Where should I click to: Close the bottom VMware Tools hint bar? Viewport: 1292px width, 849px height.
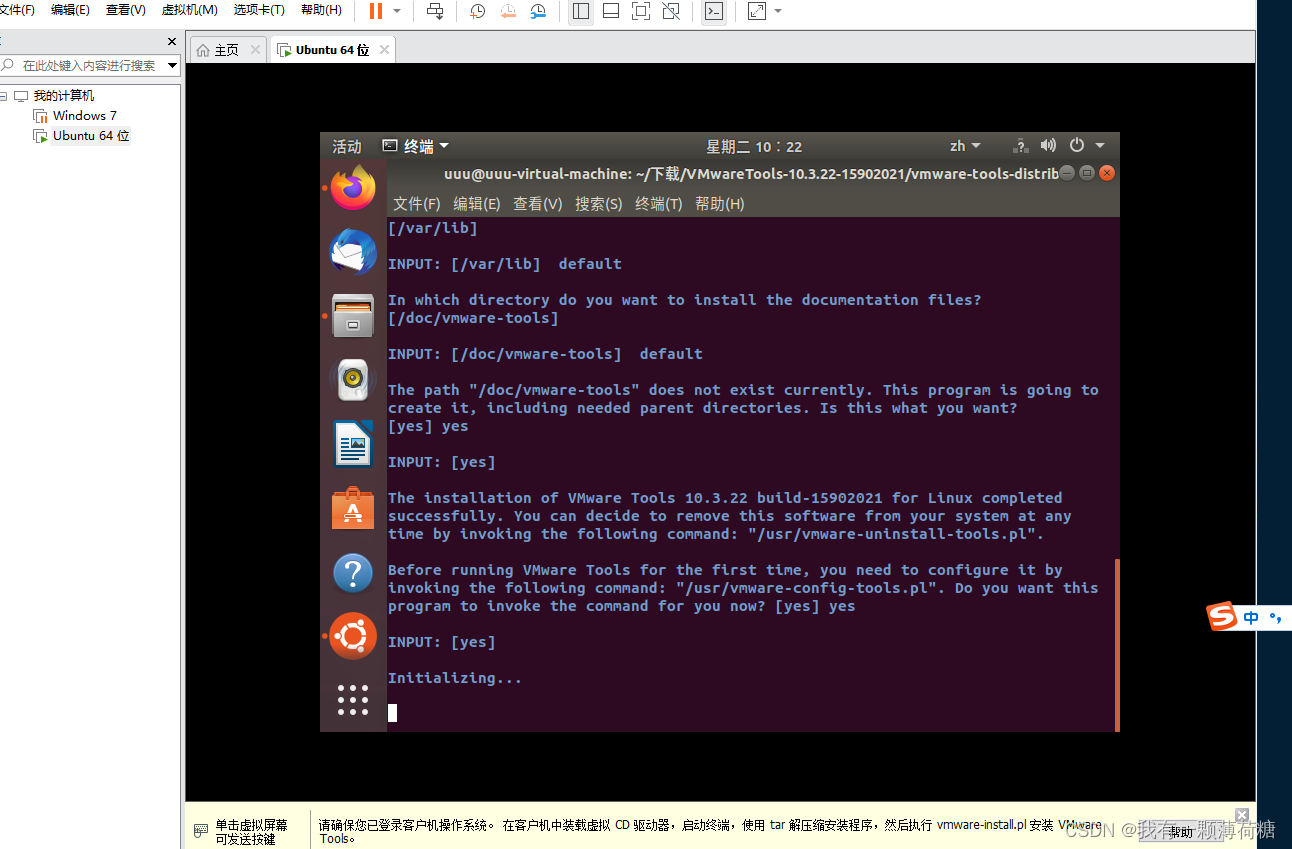coord(1242,815)
